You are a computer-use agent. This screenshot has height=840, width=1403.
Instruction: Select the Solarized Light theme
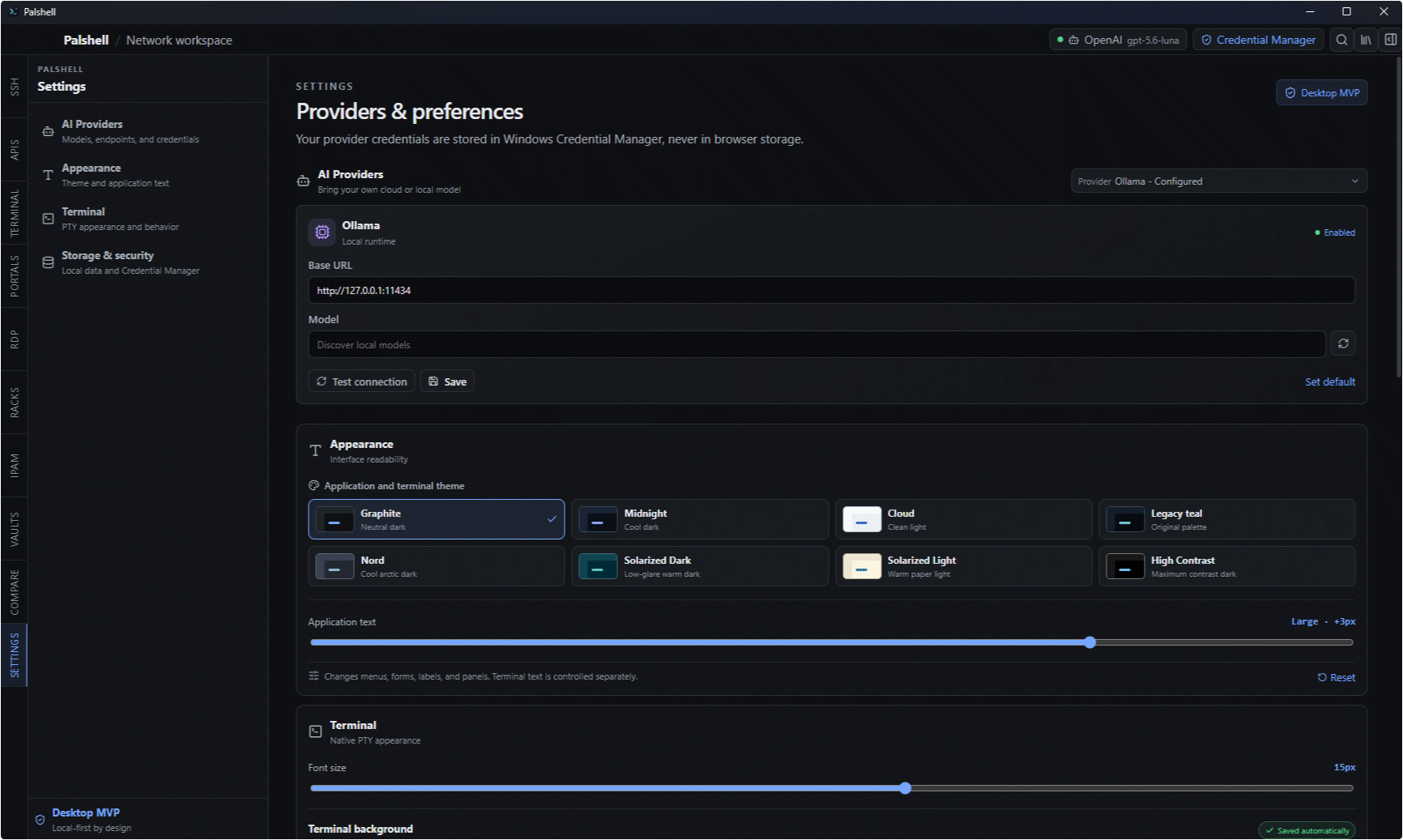tap(964, 566)
